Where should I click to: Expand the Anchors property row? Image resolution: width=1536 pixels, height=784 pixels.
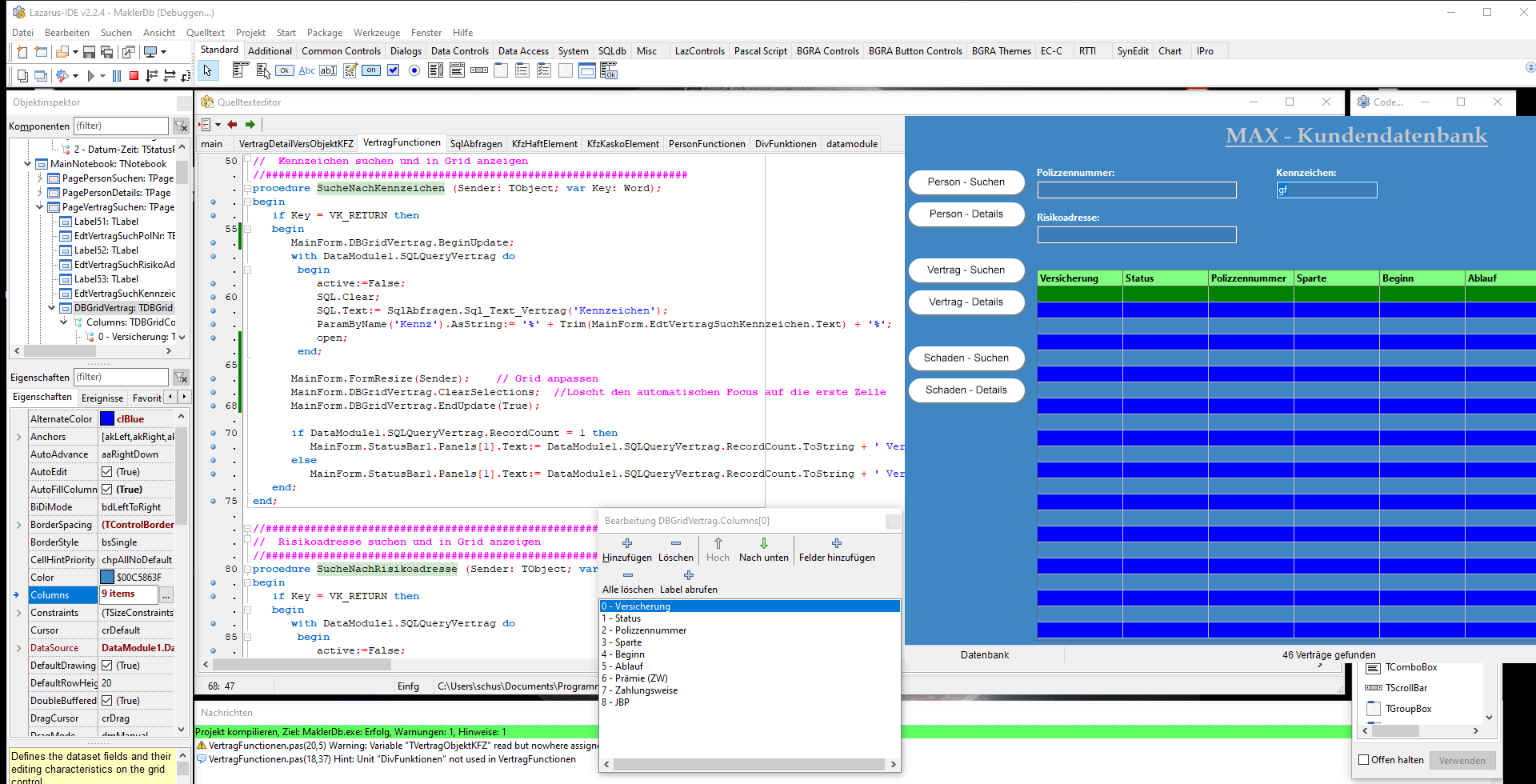[18, 437]
